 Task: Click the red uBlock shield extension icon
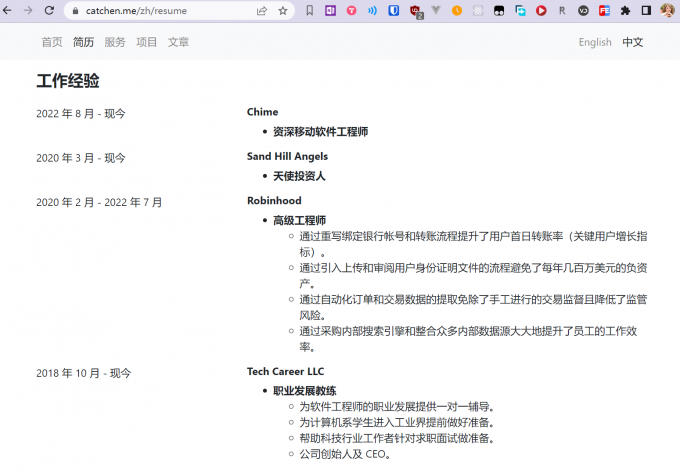click(415, 10)
